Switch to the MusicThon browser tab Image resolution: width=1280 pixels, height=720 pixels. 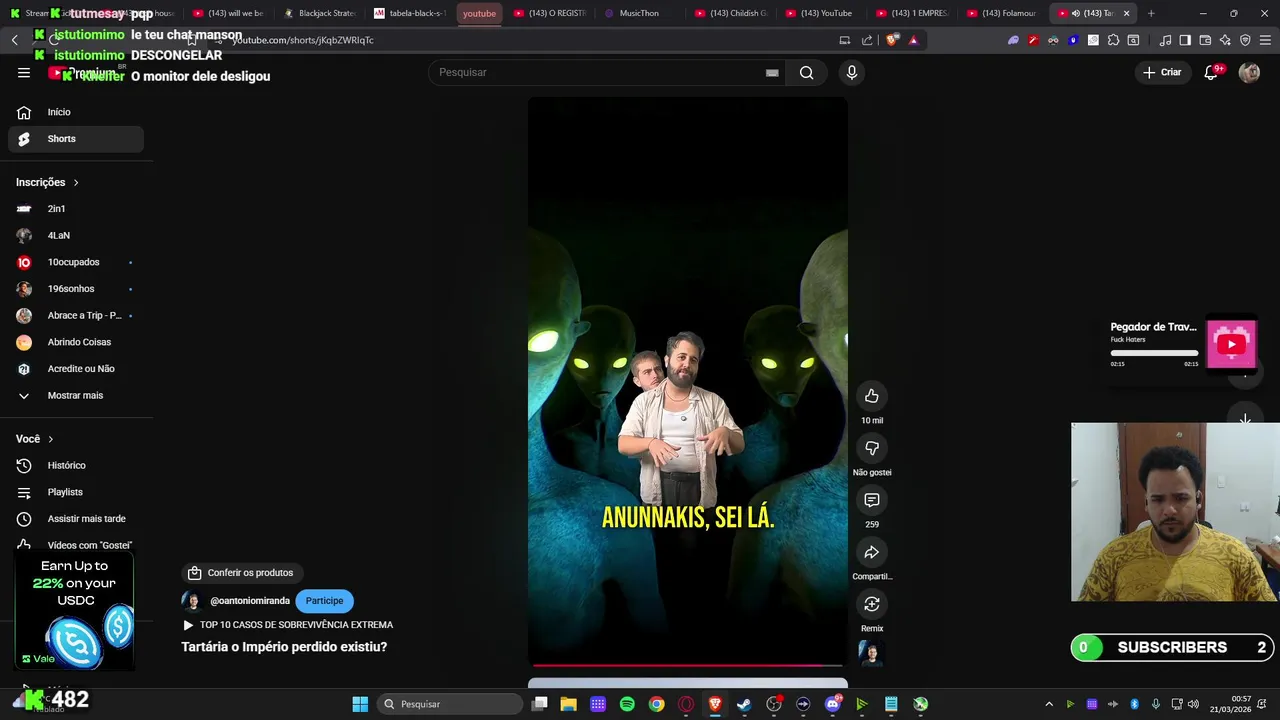coord(640,13)
